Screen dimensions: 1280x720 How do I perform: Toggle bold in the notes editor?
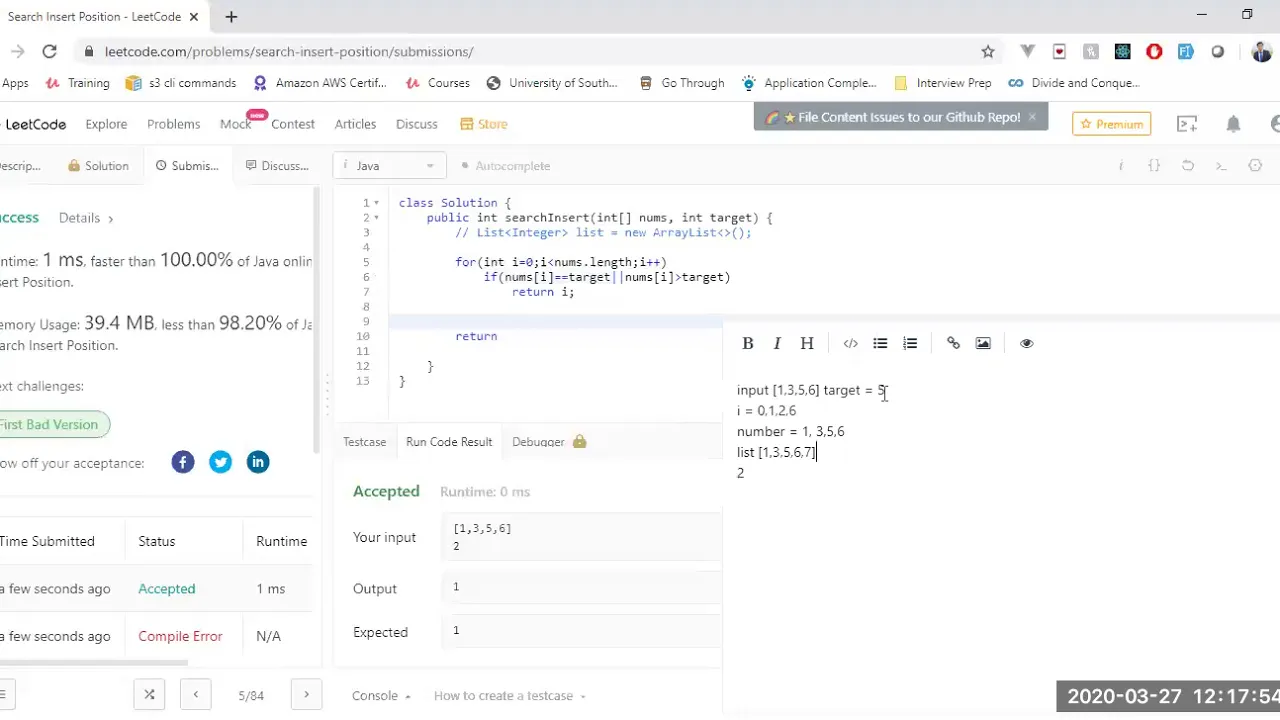747,343
